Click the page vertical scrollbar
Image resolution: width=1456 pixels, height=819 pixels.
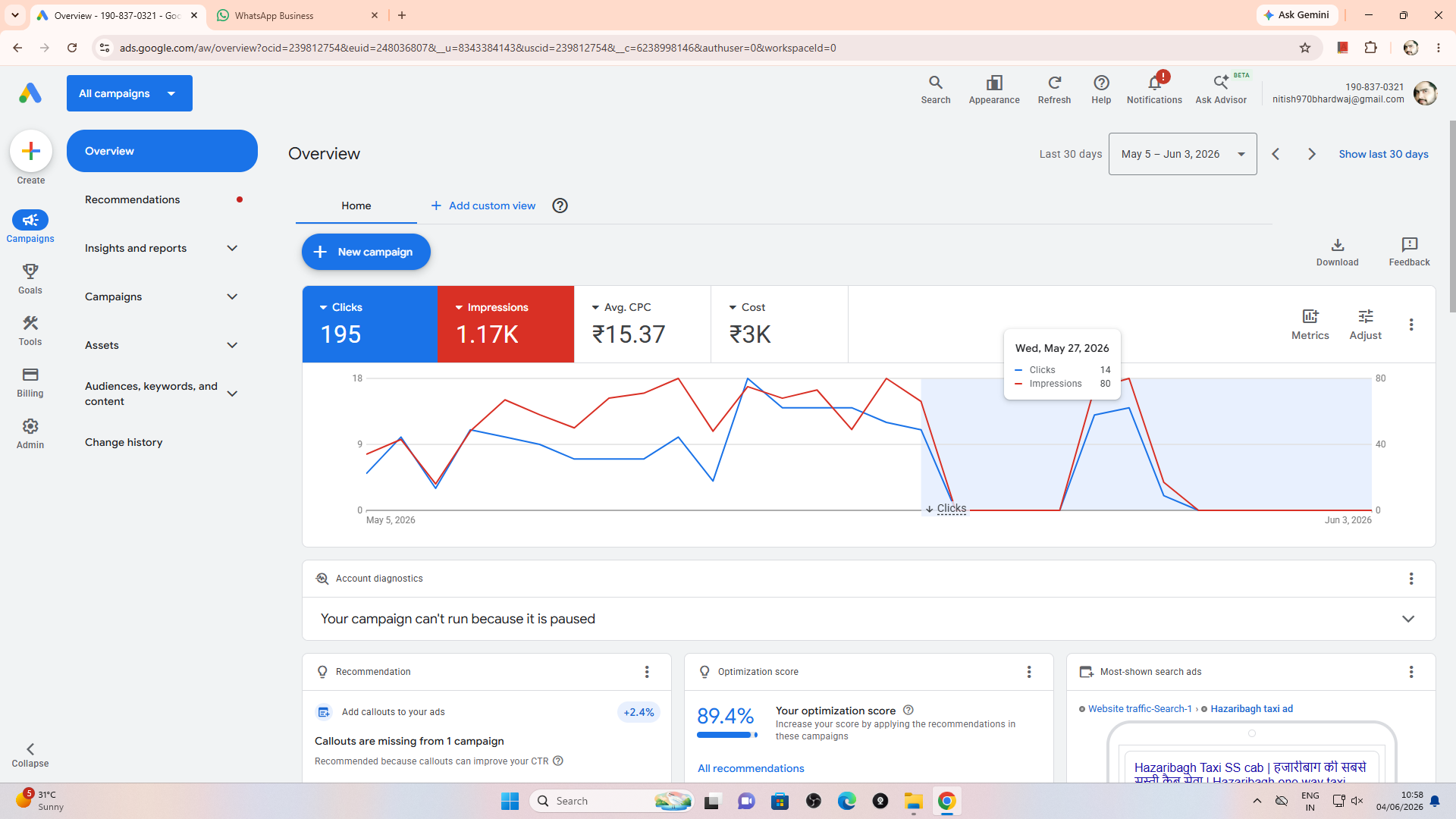(1452, 216)
